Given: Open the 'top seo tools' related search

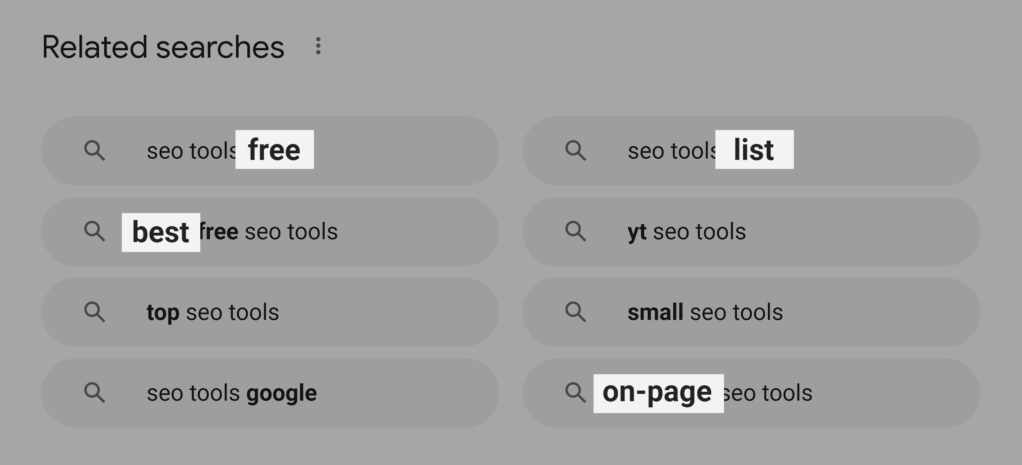Looking at the screenshot, I should tap(270, 312).
